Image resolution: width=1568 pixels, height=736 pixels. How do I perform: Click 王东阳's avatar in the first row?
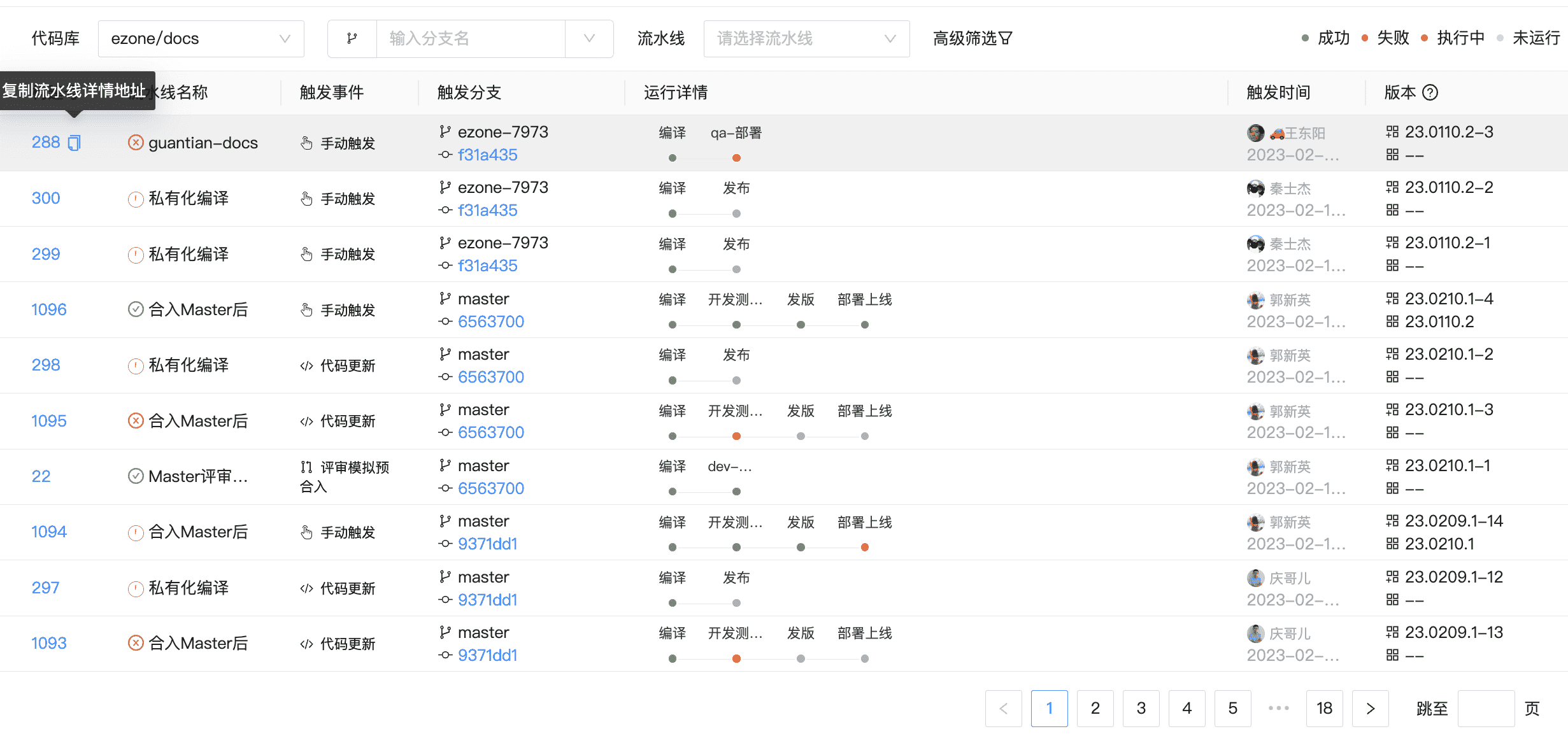(1255, 133)
